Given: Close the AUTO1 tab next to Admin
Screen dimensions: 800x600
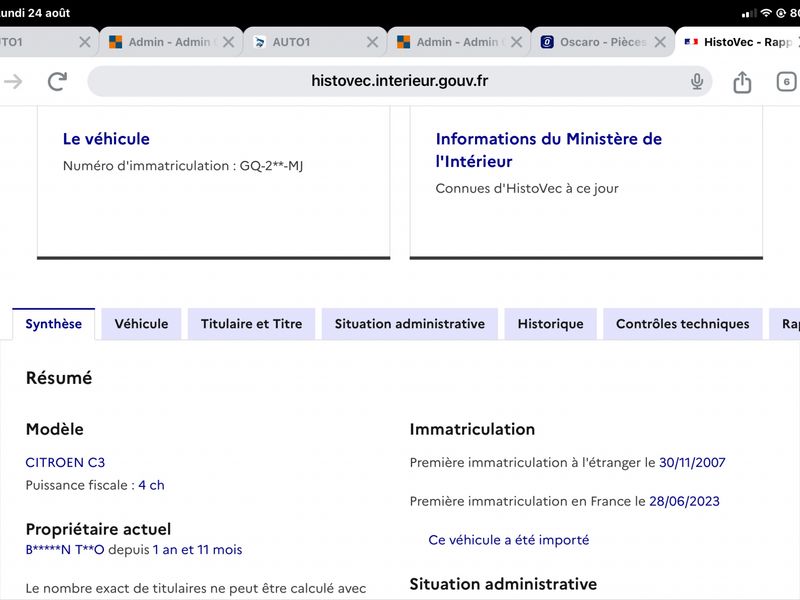Looking at the screenshot, I should 372,42.
